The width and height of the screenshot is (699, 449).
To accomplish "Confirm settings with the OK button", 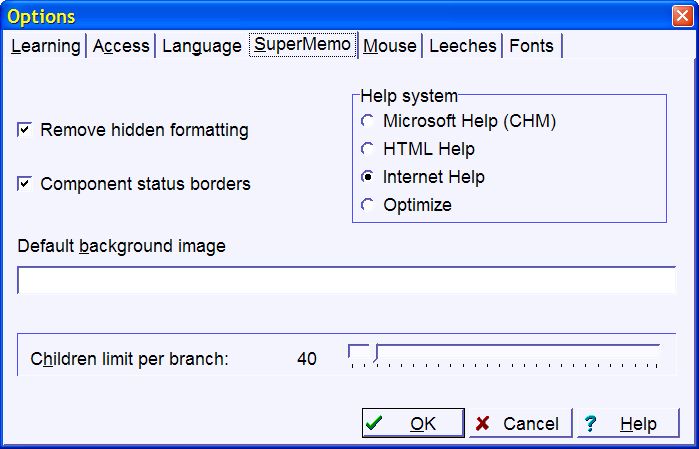I will [413, 423].
